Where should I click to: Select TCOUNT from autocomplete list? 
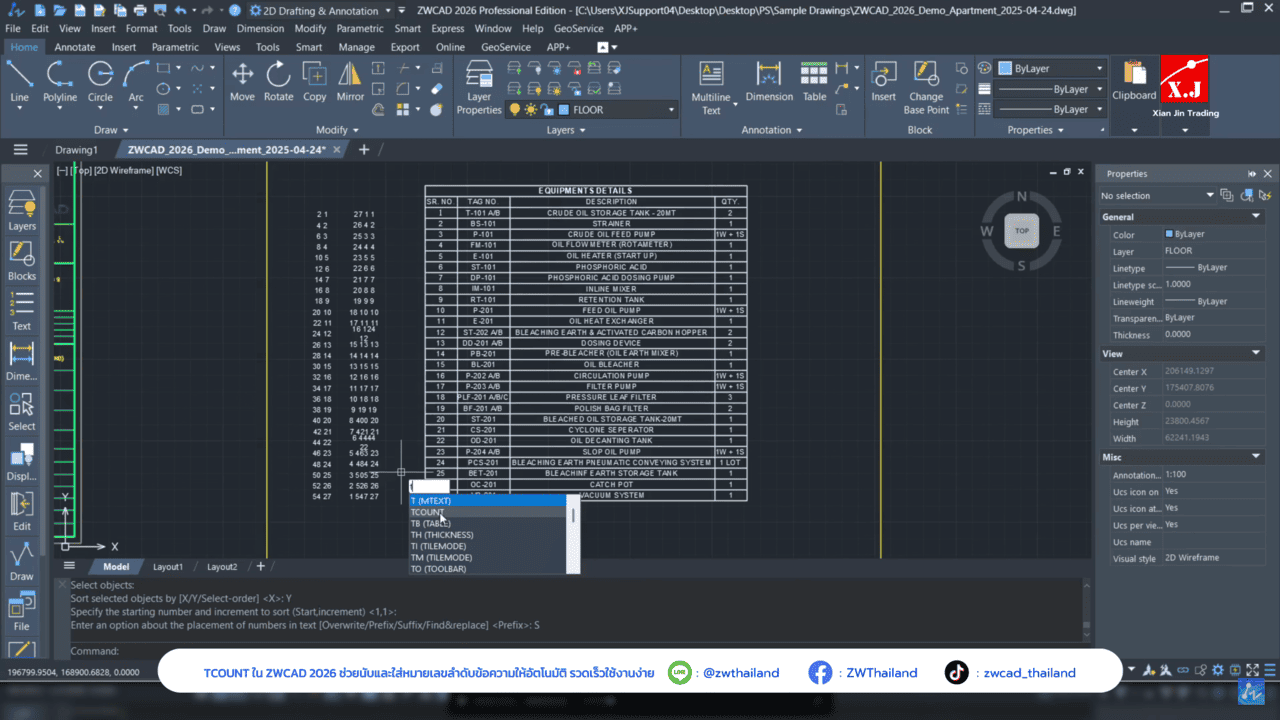(427, 512)
